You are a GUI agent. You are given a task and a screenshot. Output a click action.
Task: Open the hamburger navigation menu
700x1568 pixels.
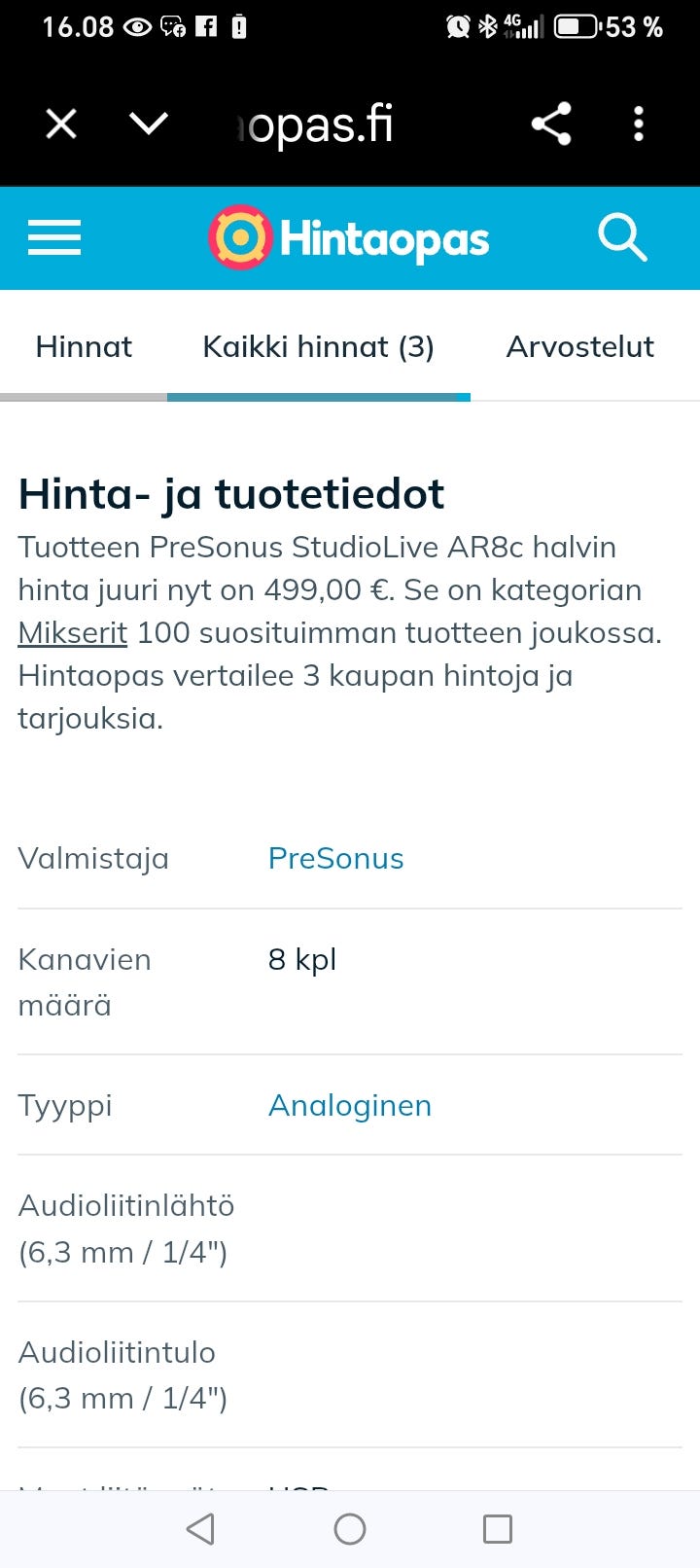click(54, 237)
